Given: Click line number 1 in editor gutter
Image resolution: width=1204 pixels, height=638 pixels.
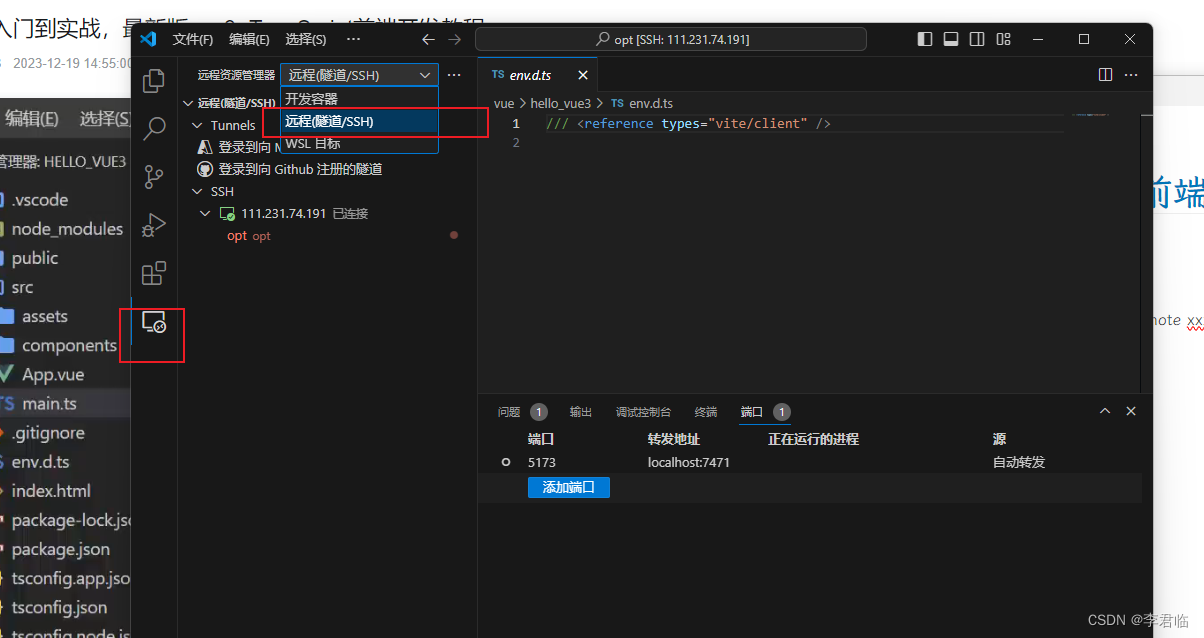Looking at the screenshot, I should tap(516, 123).
